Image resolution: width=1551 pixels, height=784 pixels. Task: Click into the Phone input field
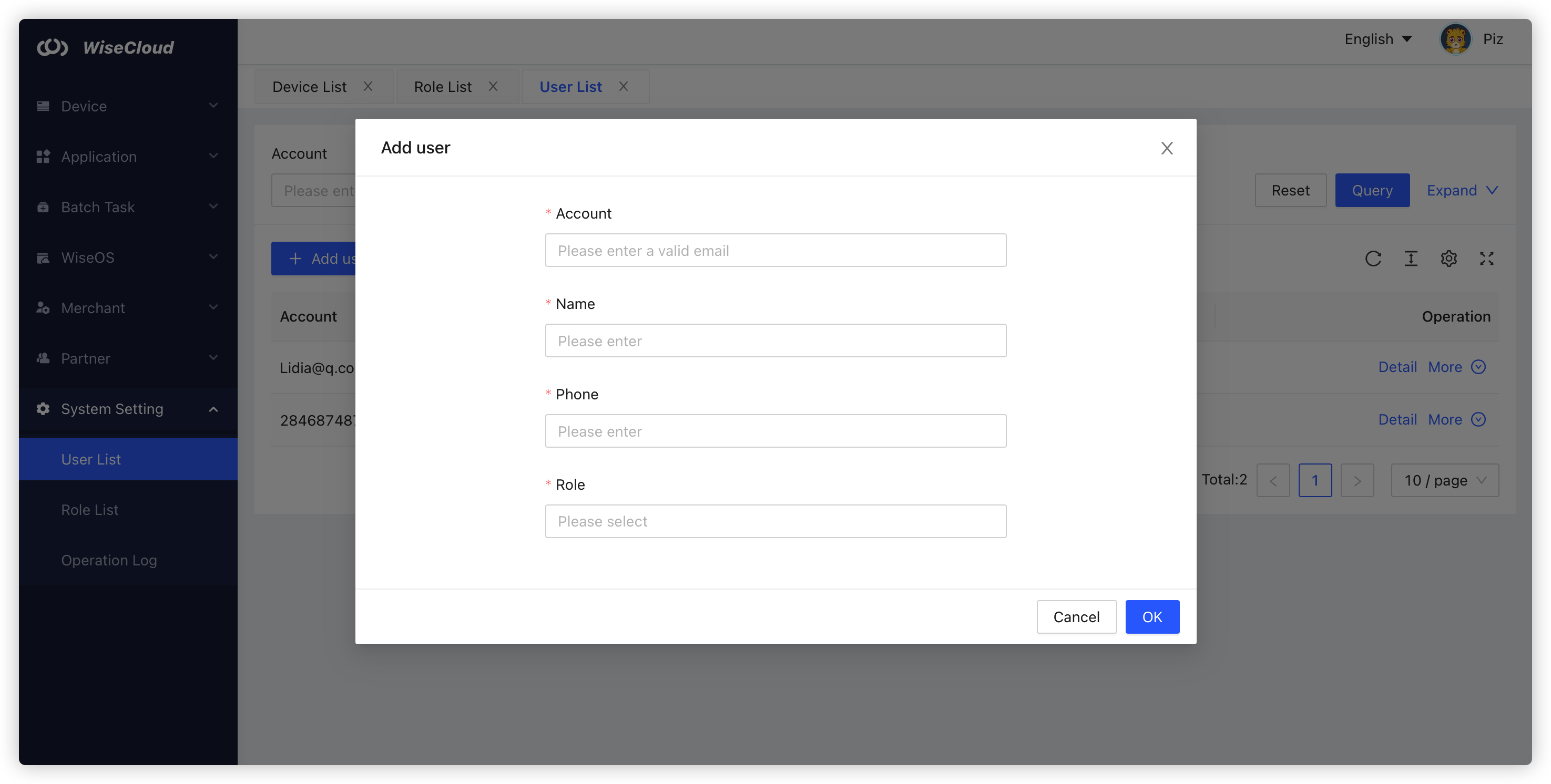coord(775,431)
